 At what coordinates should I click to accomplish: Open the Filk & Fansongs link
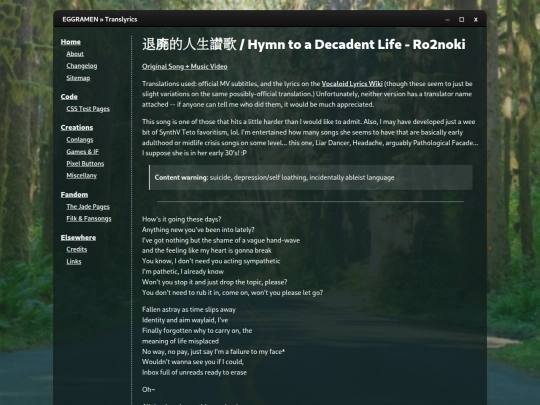[x=89, y=219]
